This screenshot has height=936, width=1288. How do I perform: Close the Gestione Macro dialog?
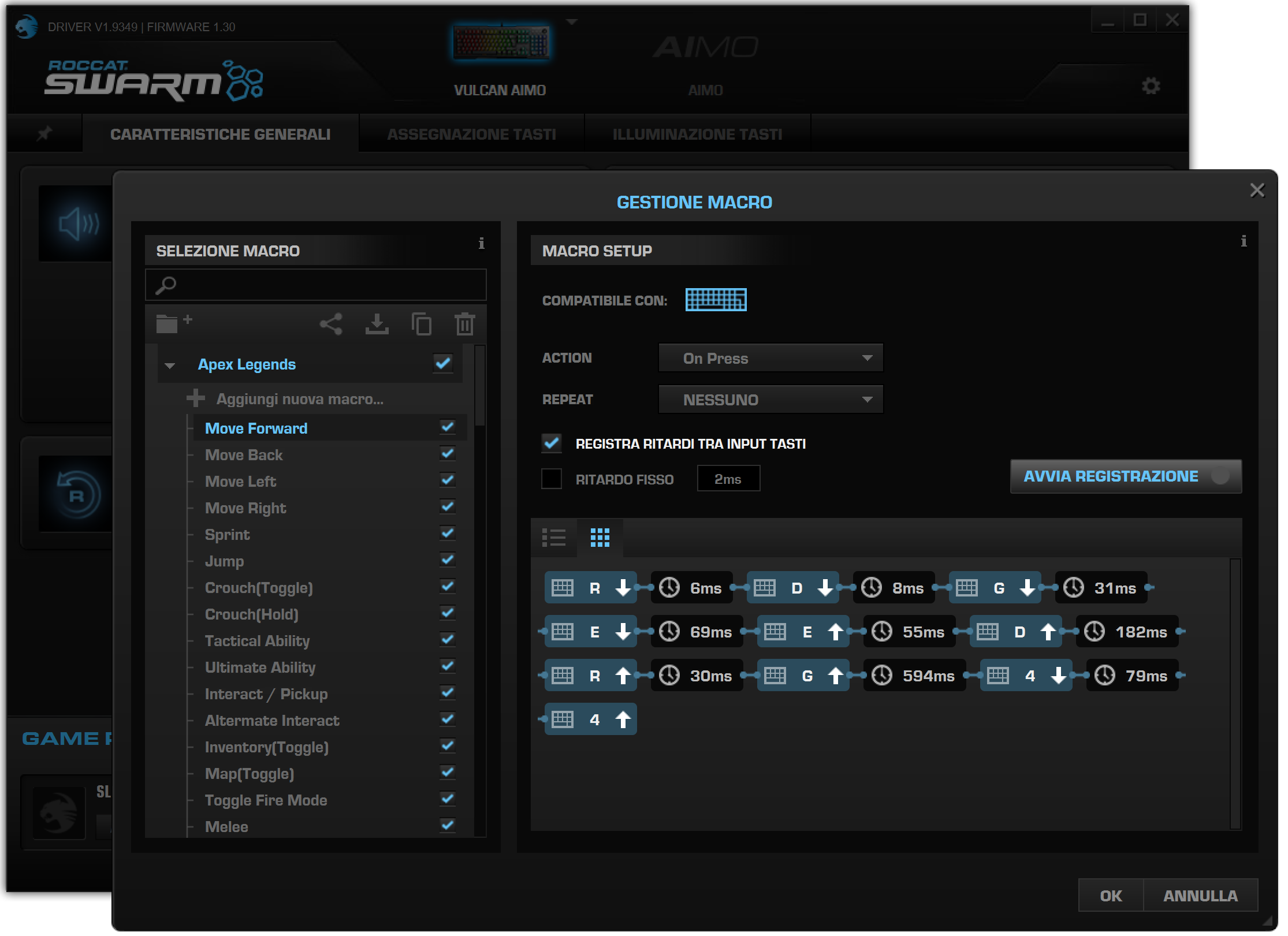pos(1257,191)
